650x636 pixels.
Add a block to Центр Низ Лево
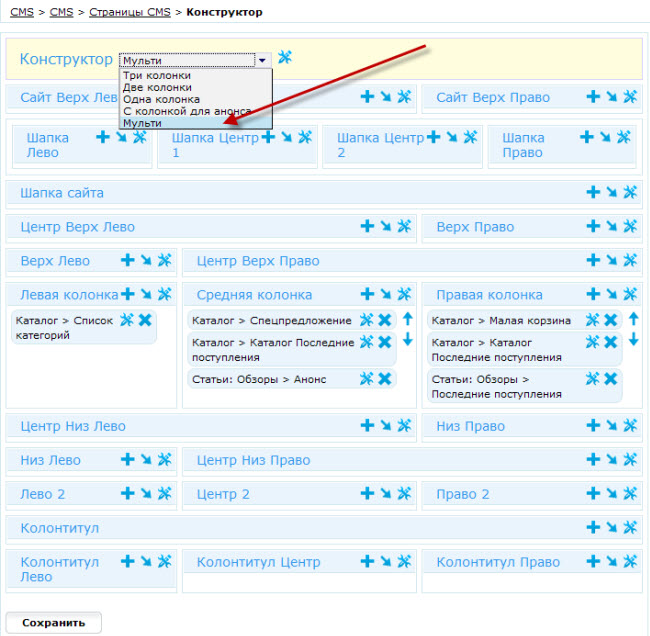[x=367, y=425]
